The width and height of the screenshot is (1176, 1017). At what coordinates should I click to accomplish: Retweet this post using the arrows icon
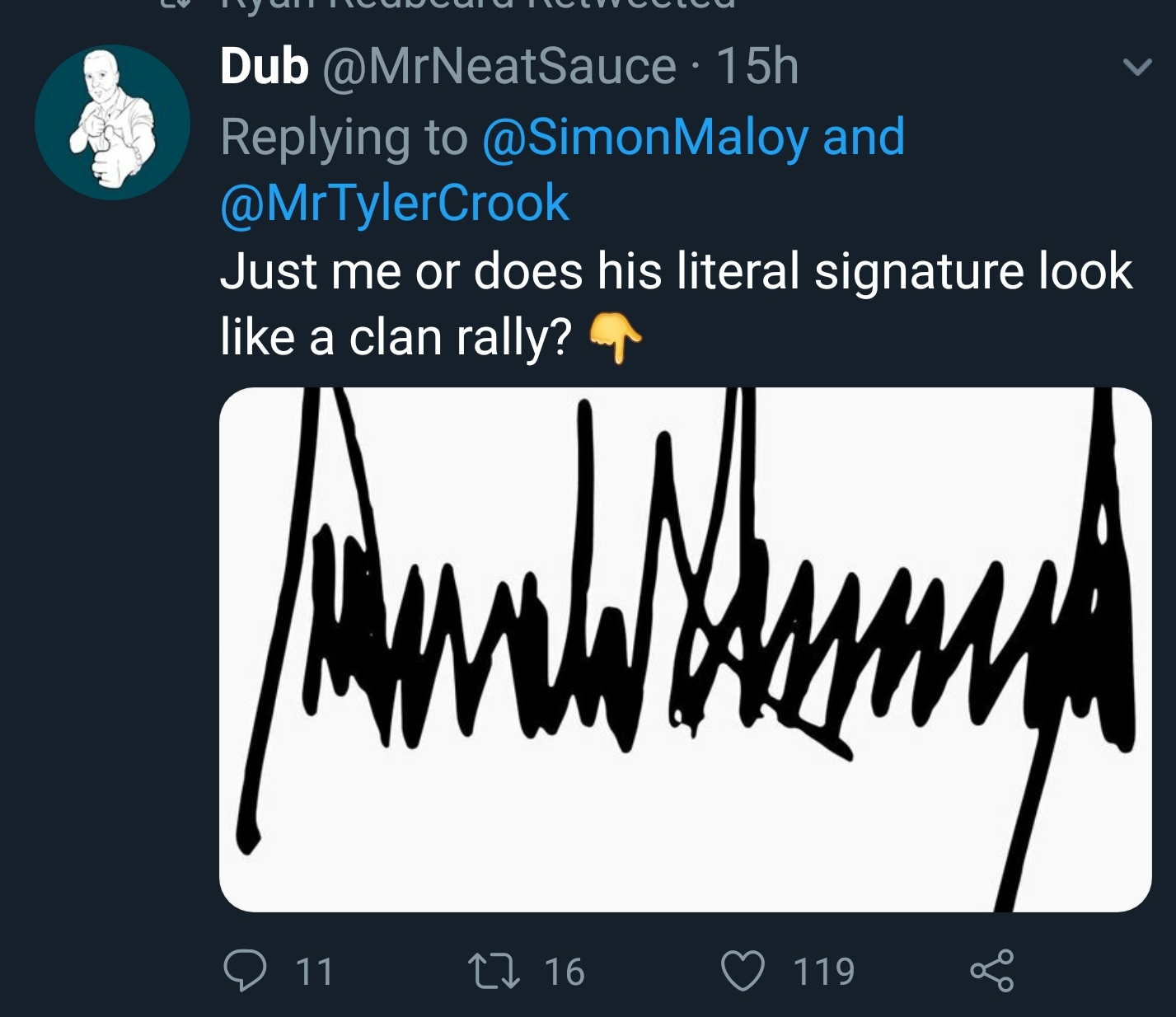point(494,971)
